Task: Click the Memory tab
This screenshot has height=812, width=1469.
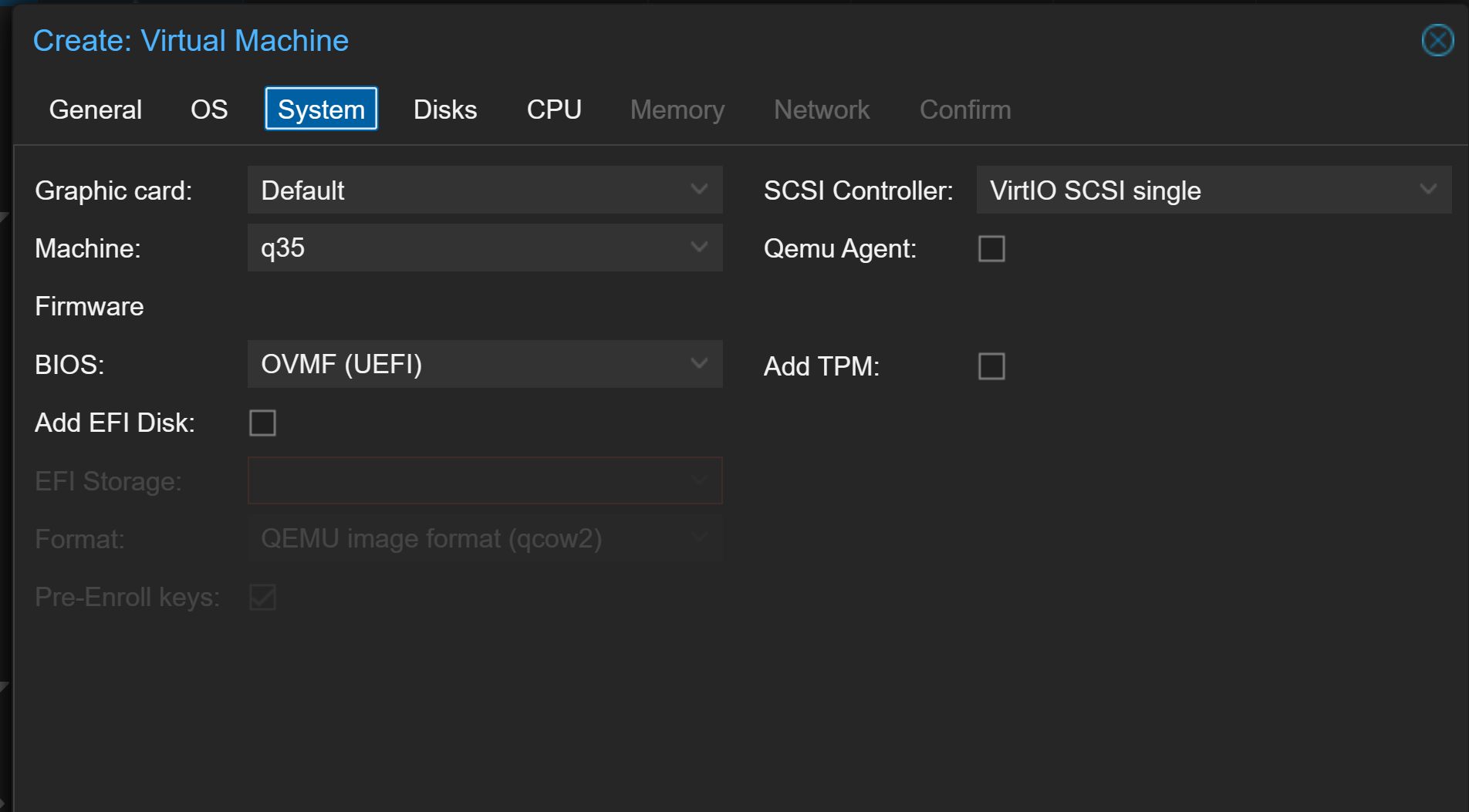Action: (677, 110)
